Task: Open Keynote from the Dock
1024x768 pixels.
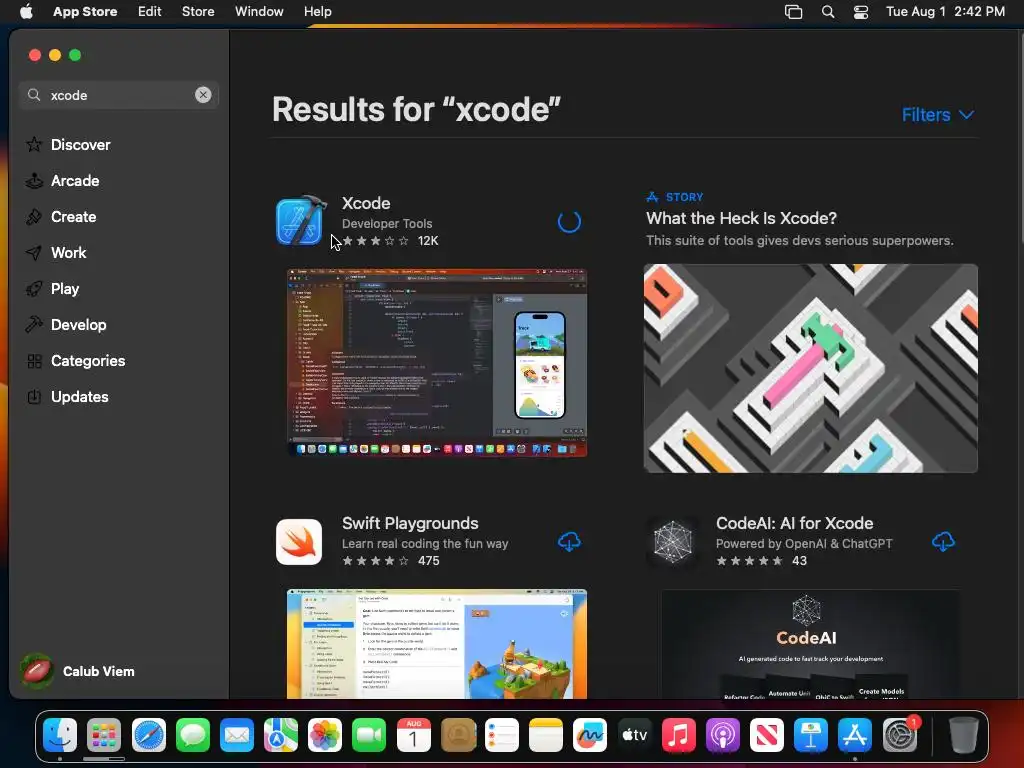Action: tap(810, 735)
